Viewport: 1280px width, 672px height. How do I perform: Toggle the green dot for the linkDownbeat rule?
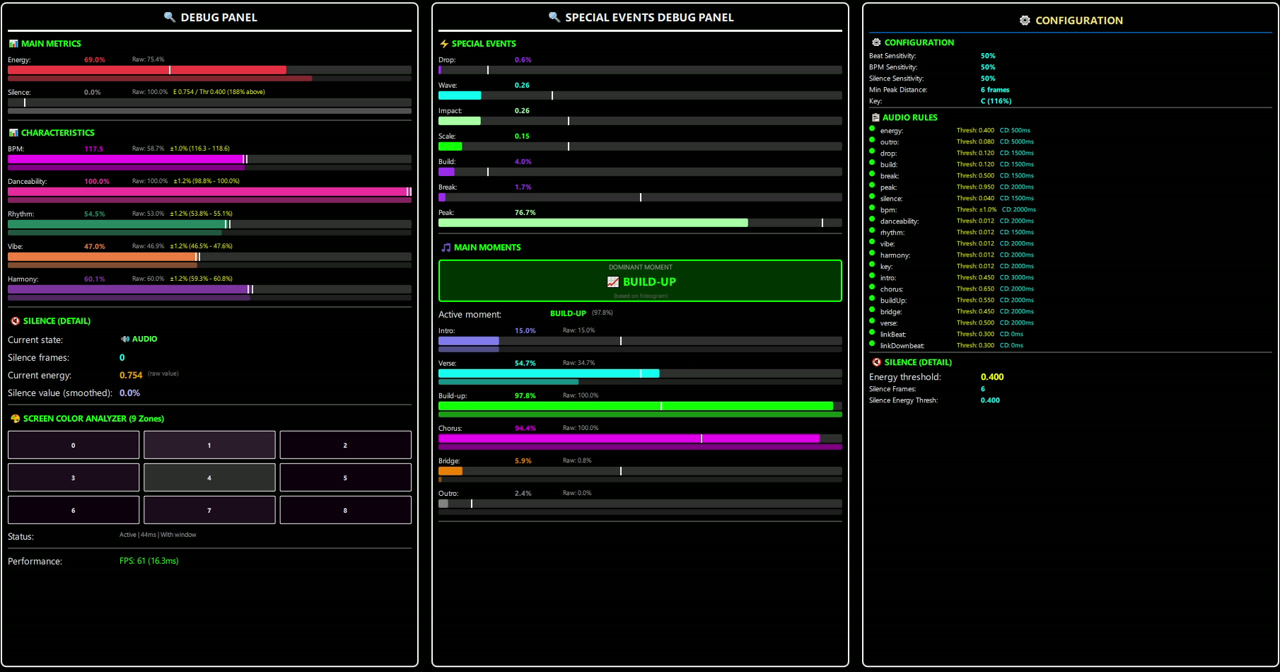[x=872, y=344]
